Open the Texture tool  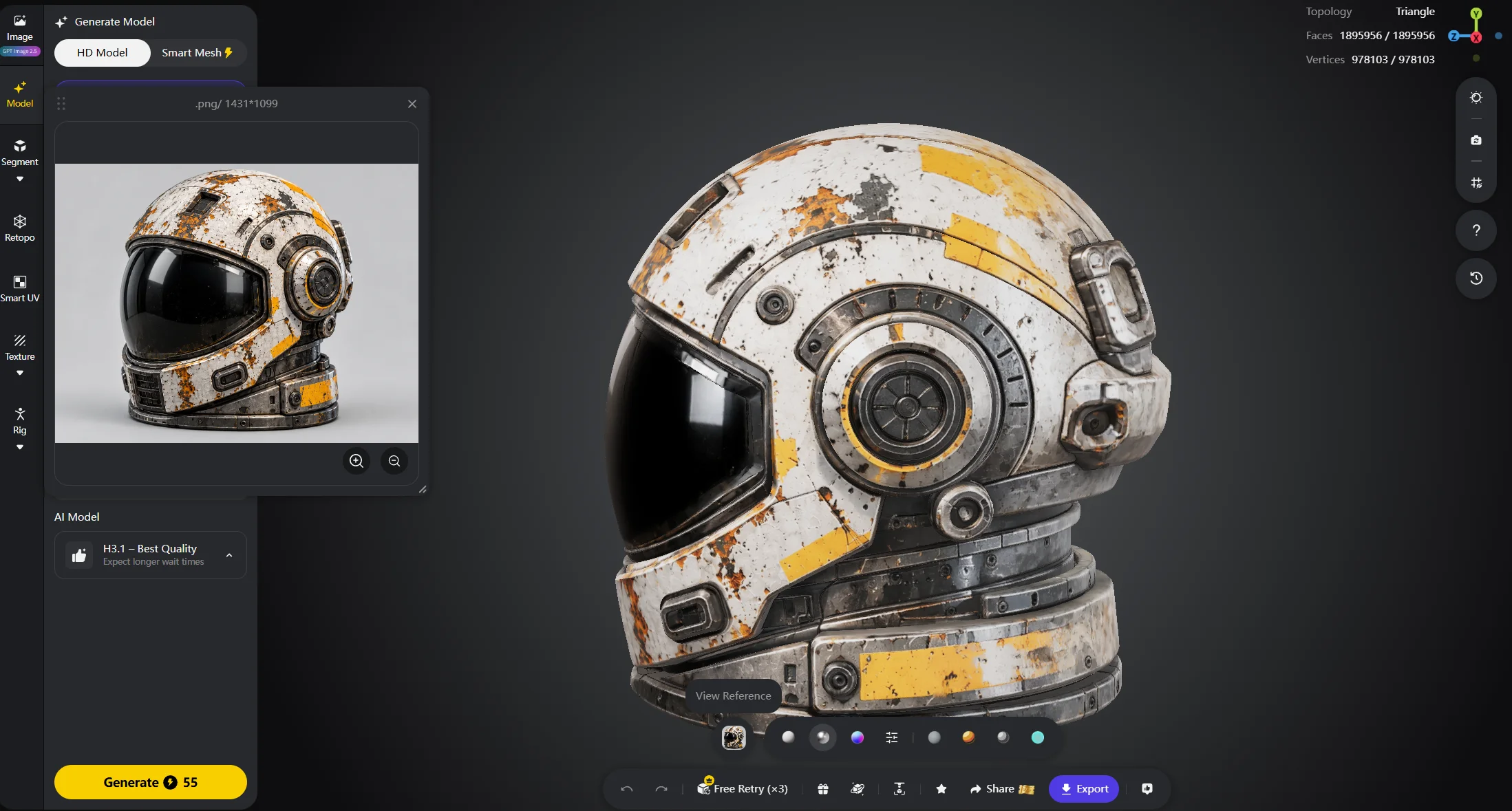pyautogui.click(x=20, y=347)
